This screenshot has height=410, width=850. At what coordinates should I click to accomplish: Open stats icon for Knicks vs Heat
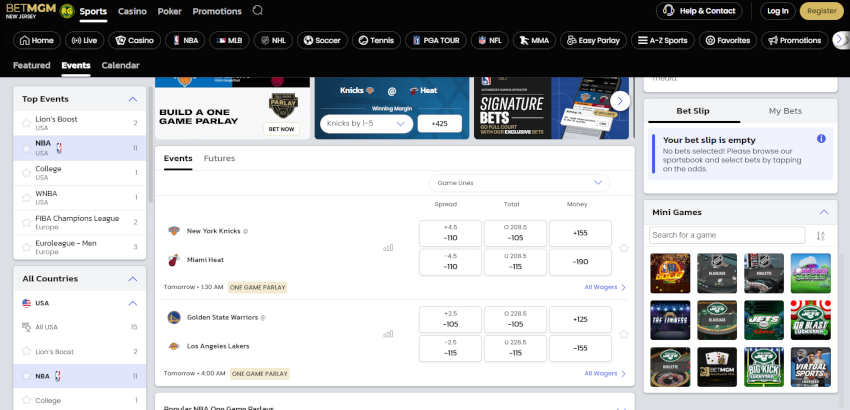[388, 248]
